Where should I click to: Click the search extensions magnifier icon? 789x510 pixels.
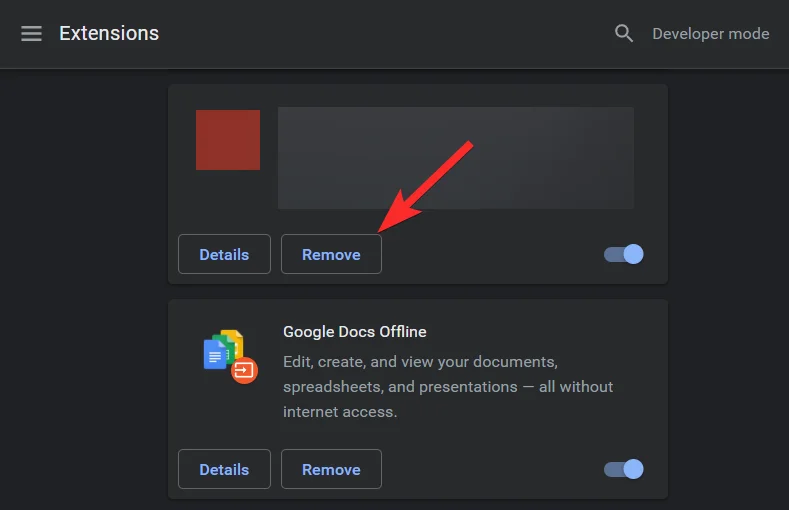(x=623, y=34)
